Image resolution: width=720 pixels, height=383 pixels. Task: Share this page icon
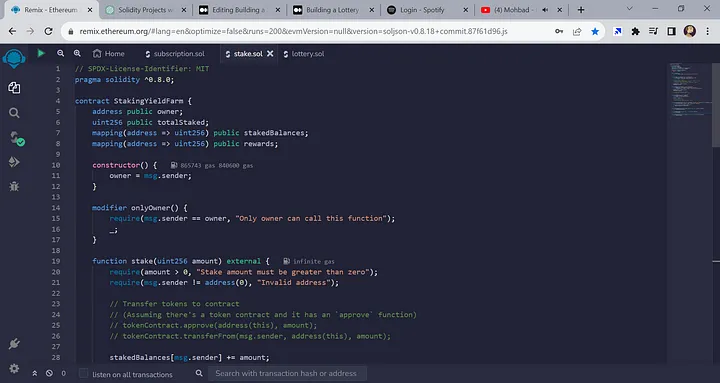pyautogui.click(x=577, y=31)
